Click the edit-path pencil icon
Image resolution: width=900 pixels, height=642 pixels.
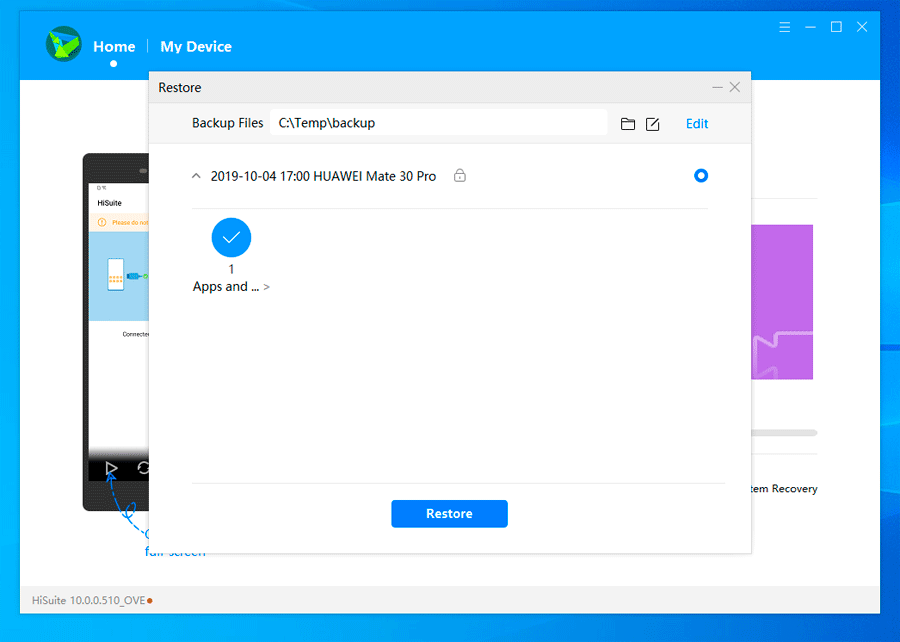pyautogui.click(x=653, y=124)
